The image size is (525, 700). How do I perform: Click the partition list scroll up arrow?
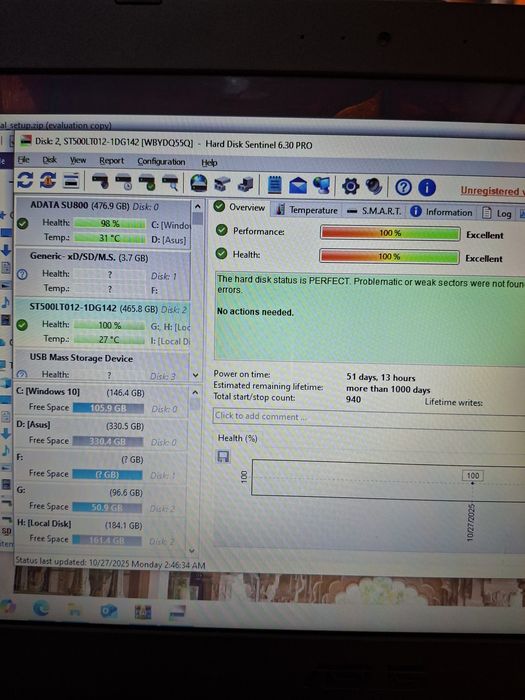[195, 392]
